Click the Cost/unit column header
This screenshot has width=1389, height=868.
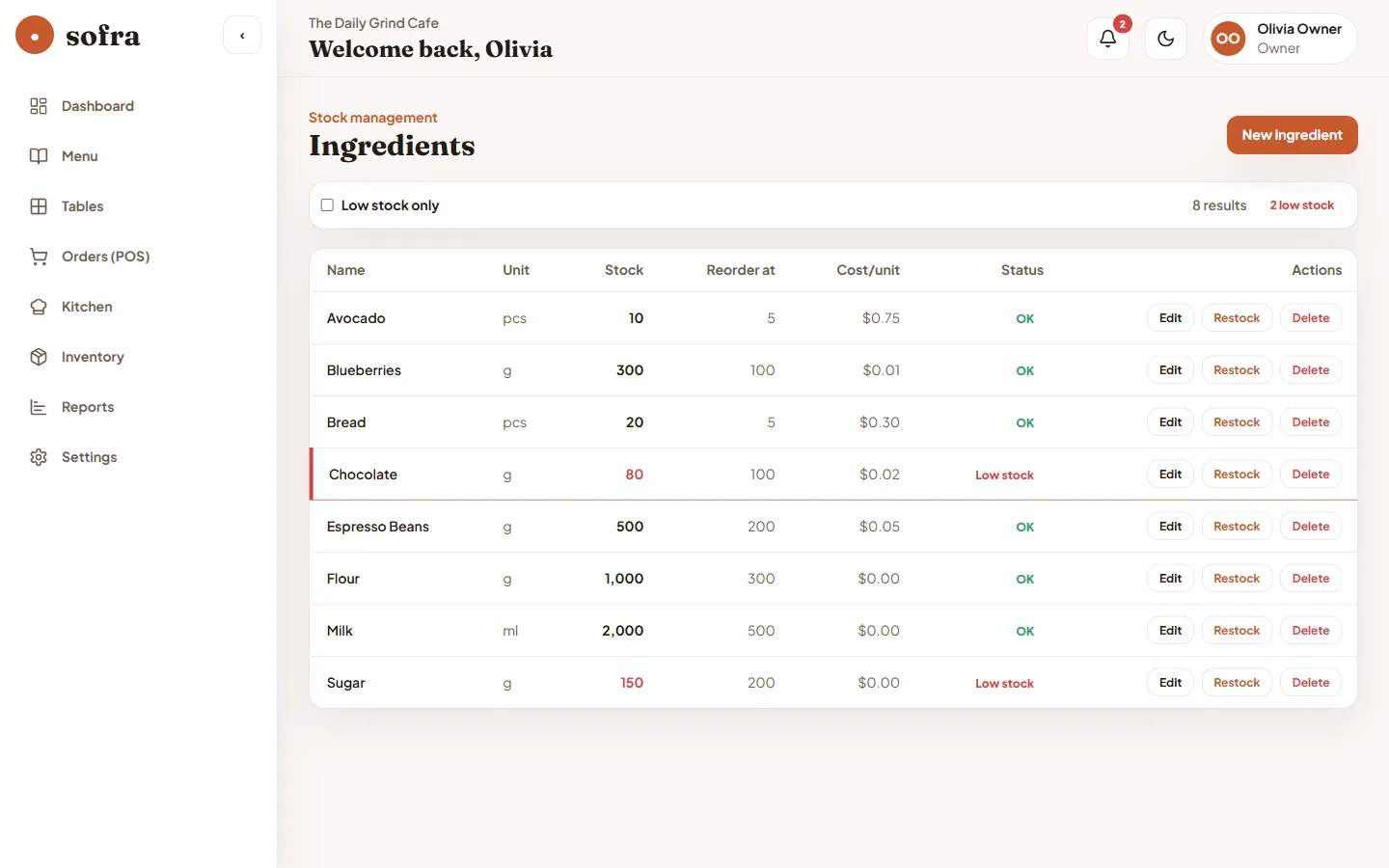[868, 270]
